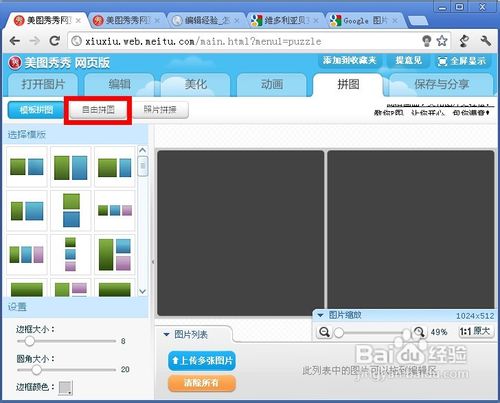Click the 提意见 feedback button
Image resolution: width=500 pixels, height=403 pixels.
pos(408,61)
